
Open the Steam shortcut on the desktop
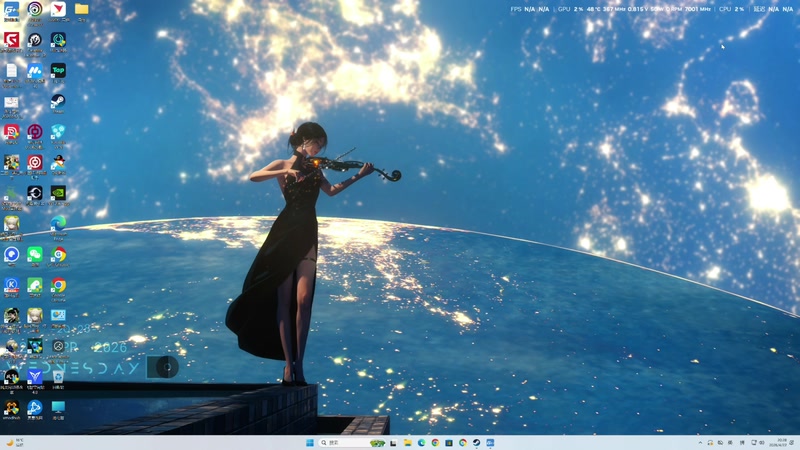tap(58, 102)
